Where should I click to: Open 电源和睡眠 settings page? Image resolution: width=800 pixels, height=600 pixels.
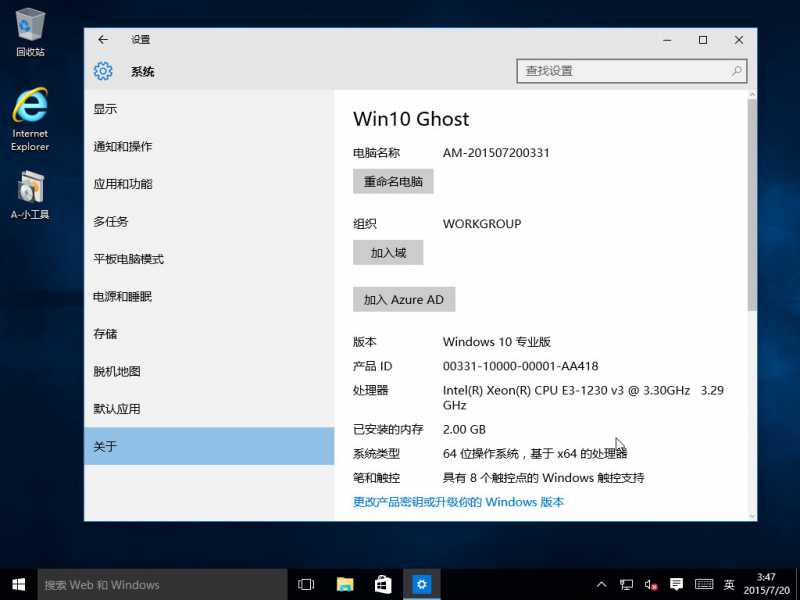209,296
